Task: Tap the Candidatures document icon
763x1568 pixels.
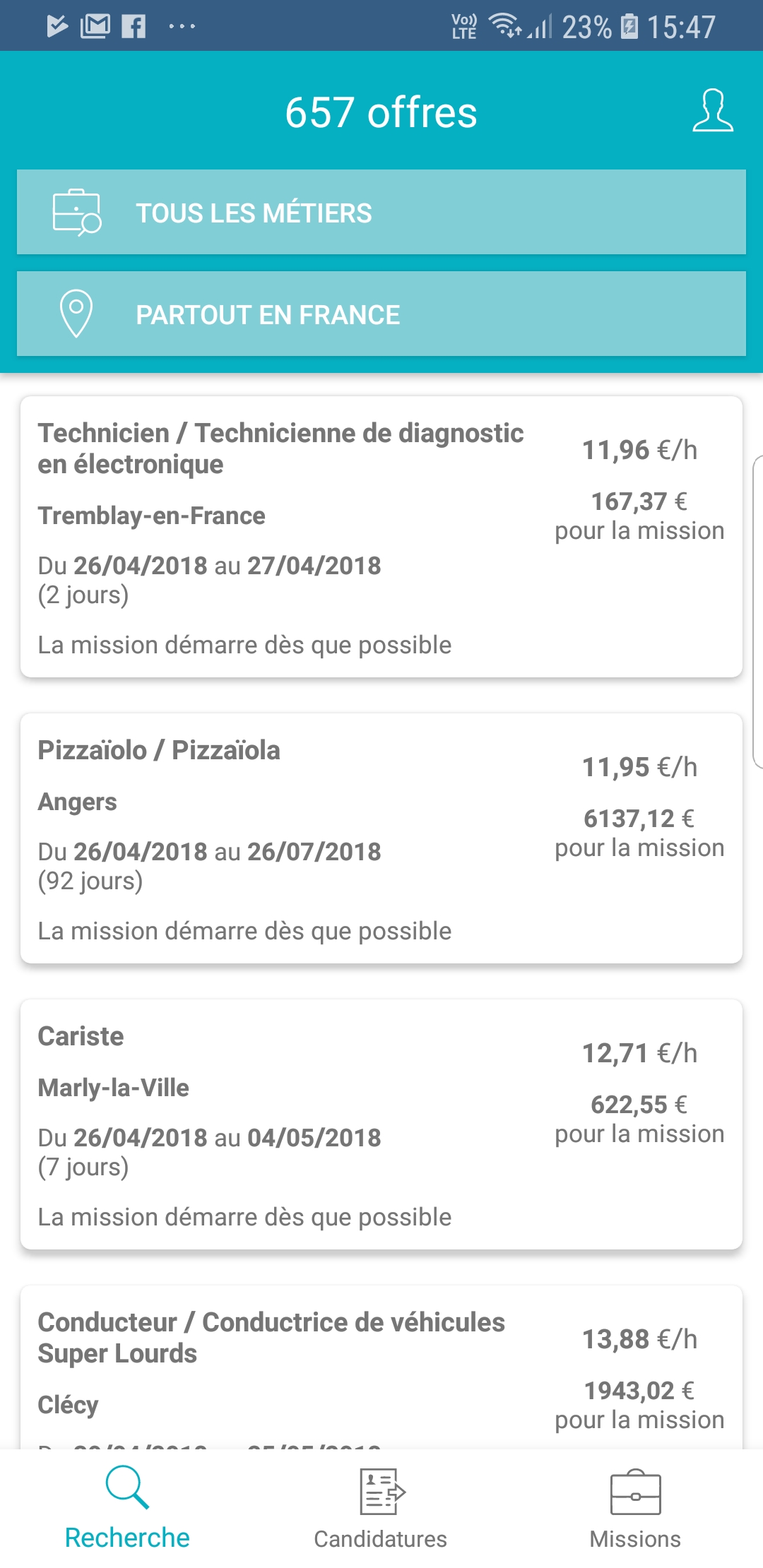Action: pyautogui.click(x=381, y=1492)
